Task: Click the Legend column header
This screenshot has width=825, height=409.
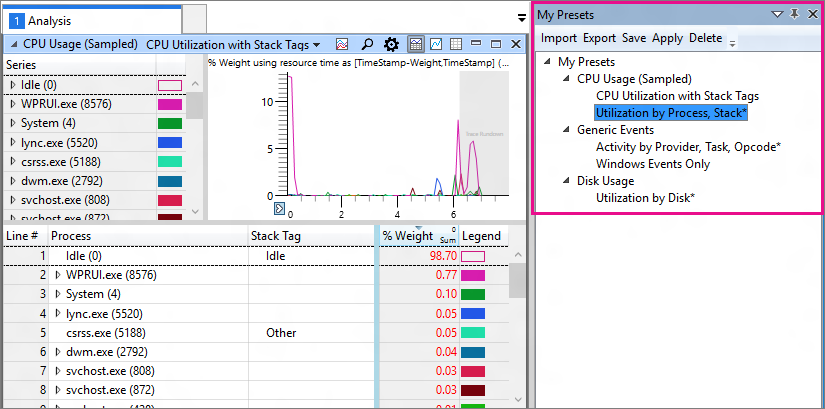Action: point(484,236)
